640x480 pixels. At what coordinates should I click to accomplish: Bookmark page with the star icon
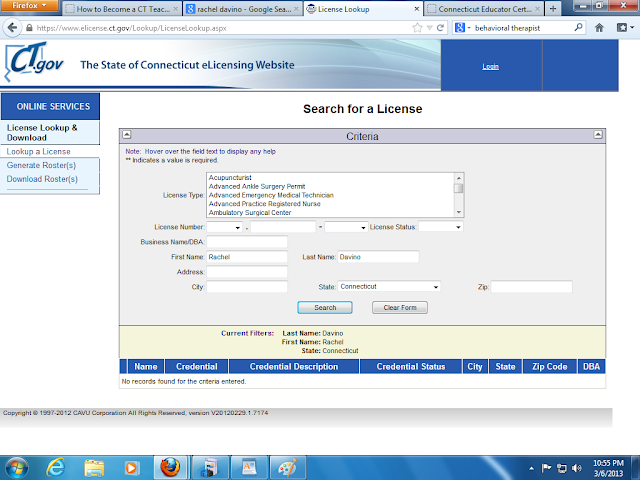(417, 28)
